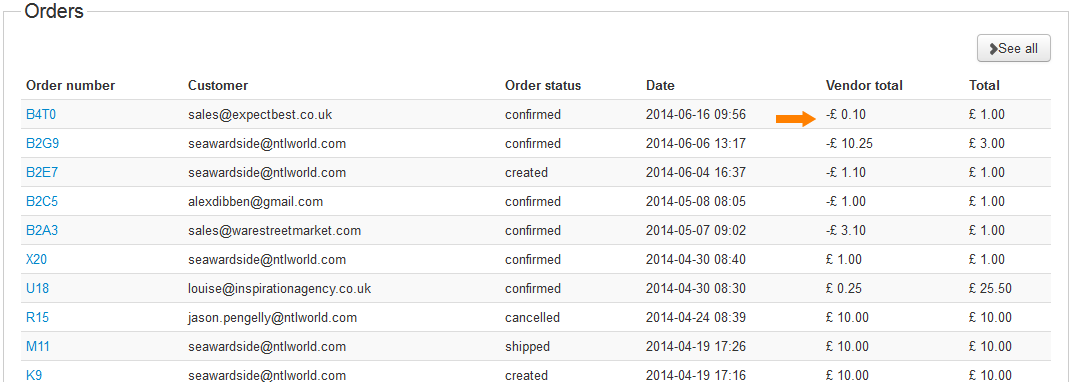Click the Vendor total column header
Viewport: 1084px width, 382px height.
click(864, 86)
